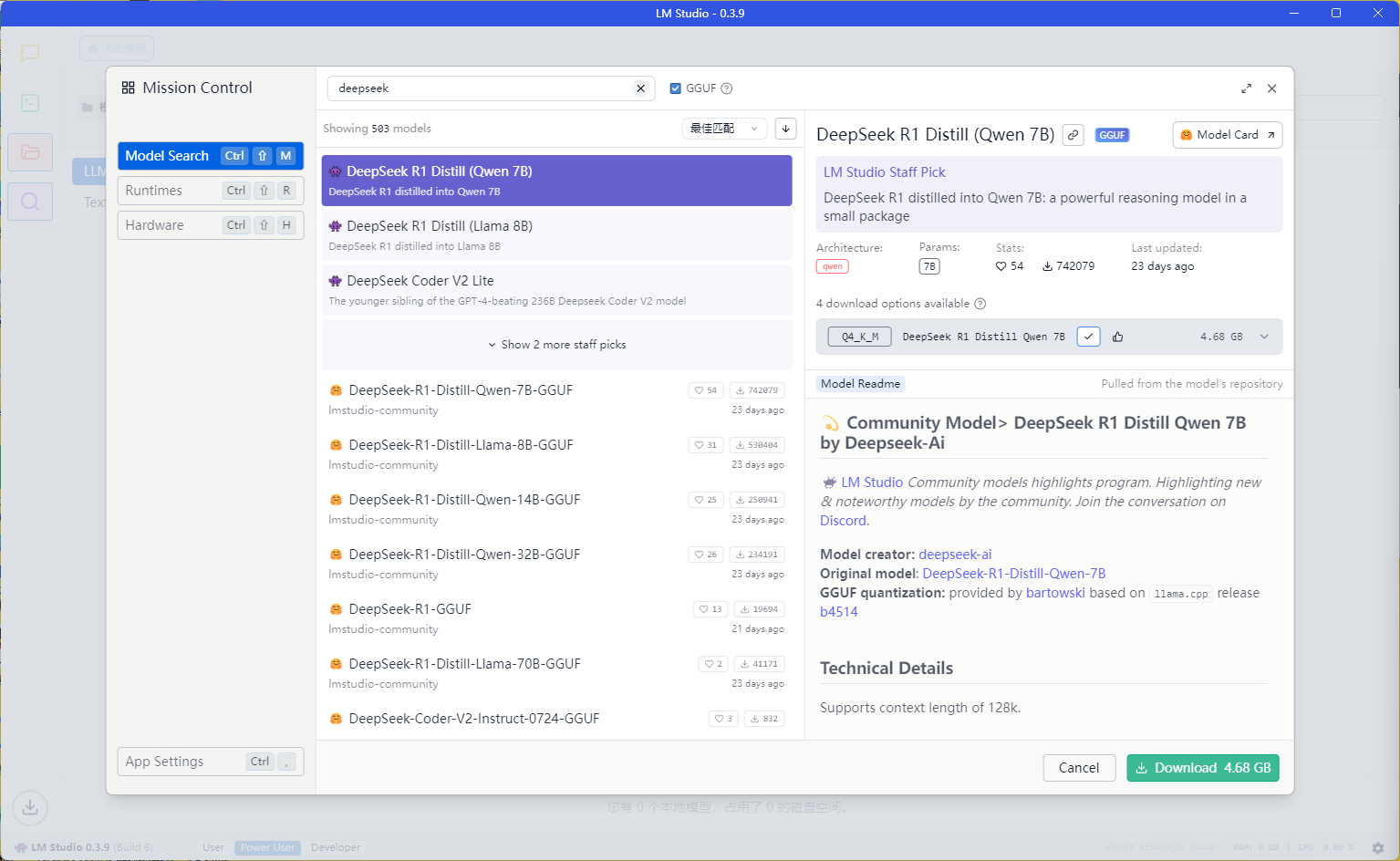Select DeepSeek-R1-Distill-Qwen-14B-GGUF result
The image size is (1400, 861).
pos(556,509)
